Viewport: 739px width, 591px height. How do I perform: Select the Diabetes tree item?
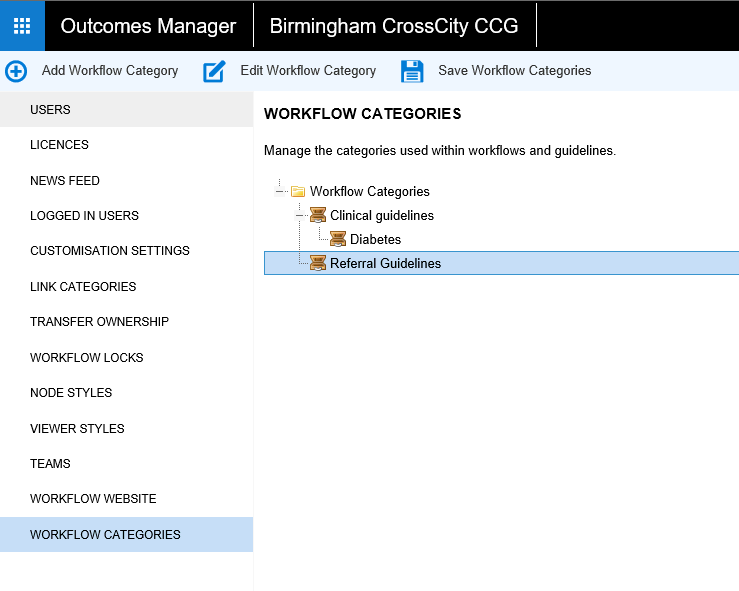click(x=375, y=240)
